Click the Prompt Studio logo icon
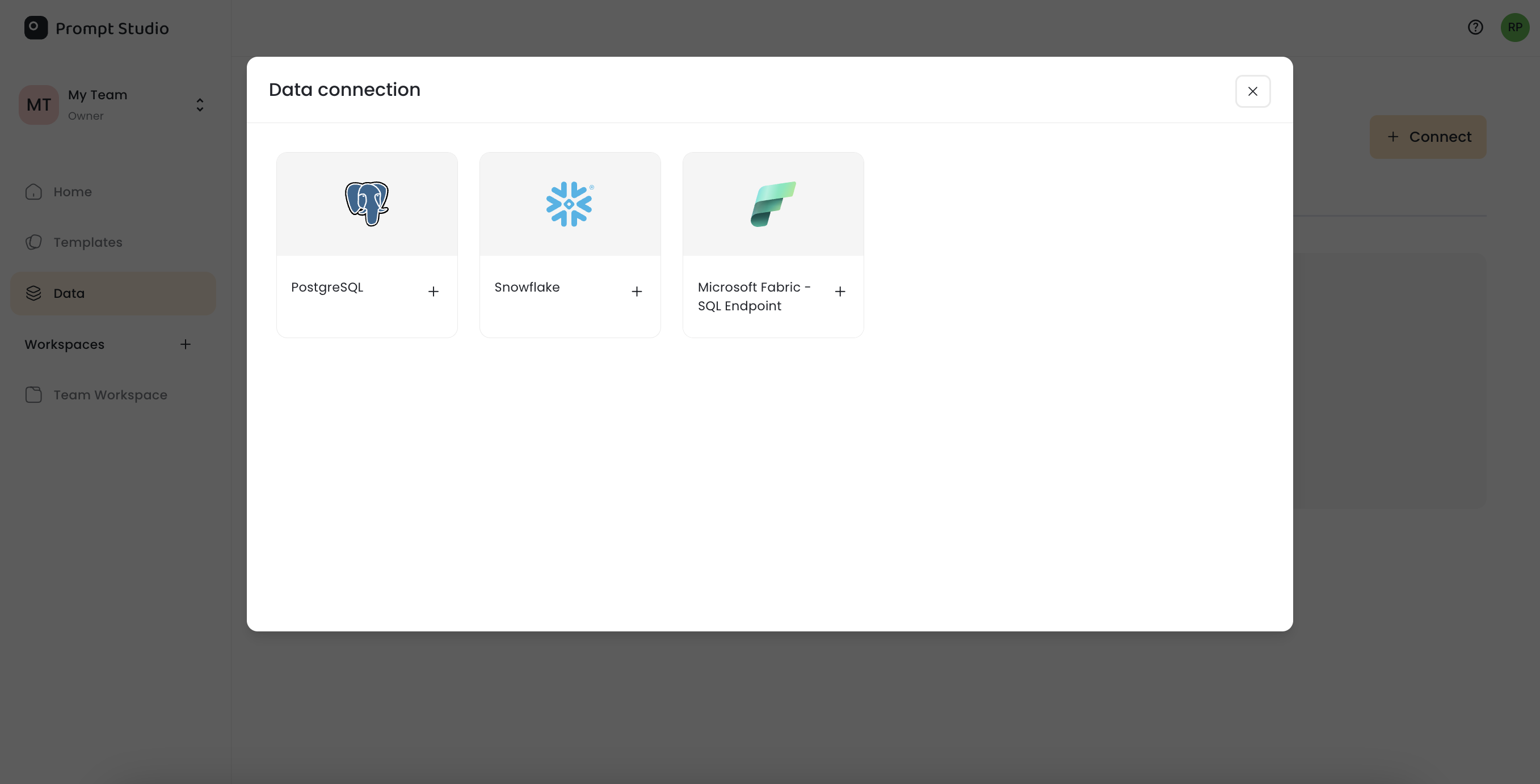 point(36,27)
